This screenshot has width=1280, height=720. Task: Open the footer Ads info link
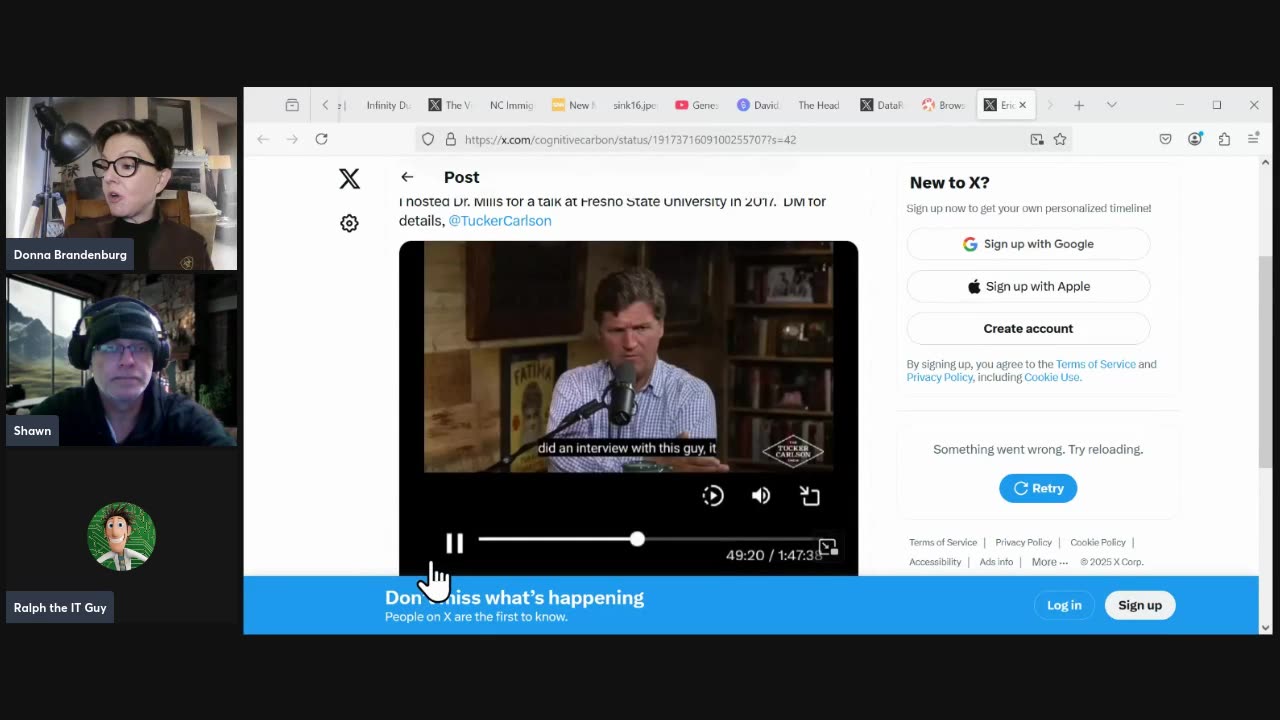pos(996,562)
